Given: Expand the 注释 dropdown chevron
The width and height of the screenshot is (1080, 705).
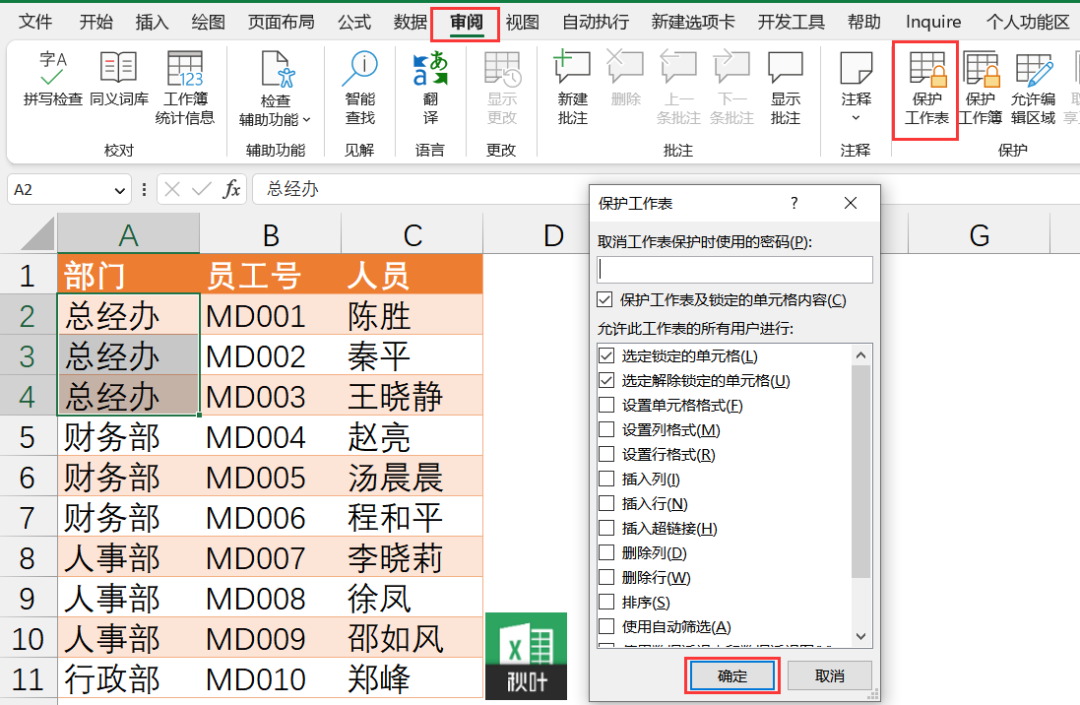Looking at the screenshot, I should tap(855, 118).
